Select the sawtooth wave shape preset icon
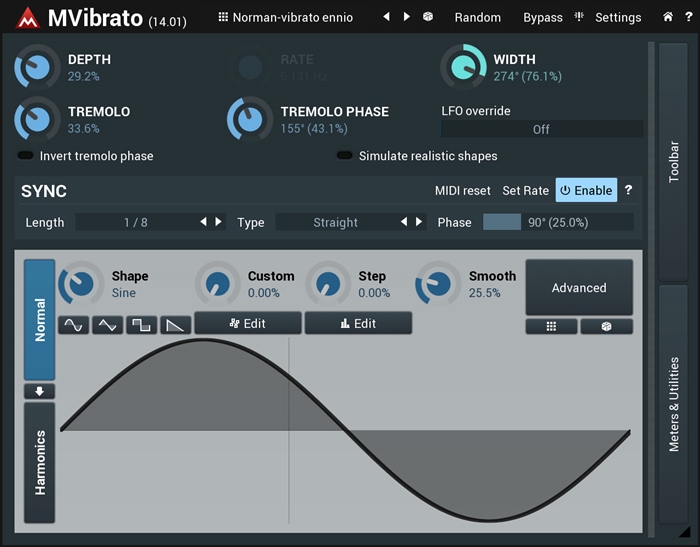 tap(175, 325)
